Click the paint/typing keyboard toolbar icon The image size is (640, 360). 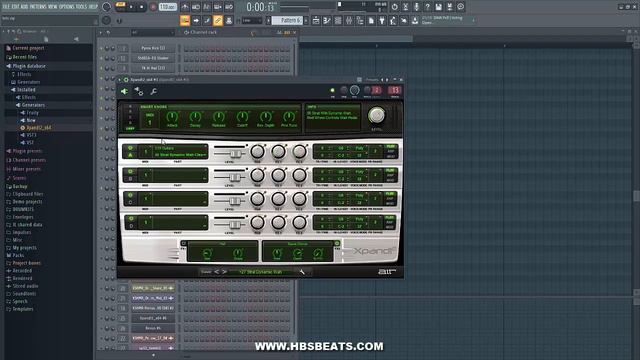coord(185,20)
